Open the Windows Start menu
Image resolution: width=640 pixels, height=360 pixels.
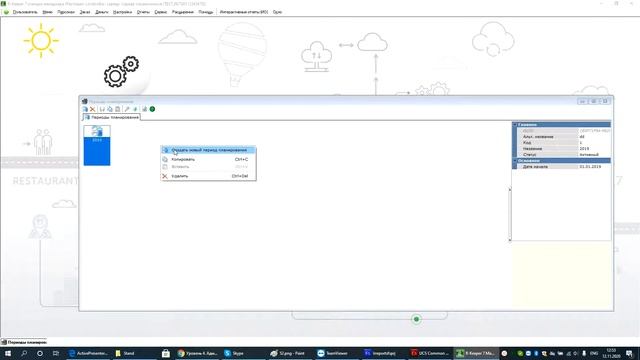pyautogui.click(x=8, y=353)
